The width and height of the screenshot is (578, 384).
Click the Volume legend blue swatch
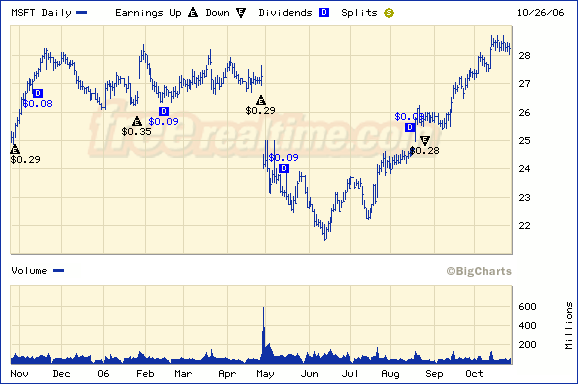[59, 271]
